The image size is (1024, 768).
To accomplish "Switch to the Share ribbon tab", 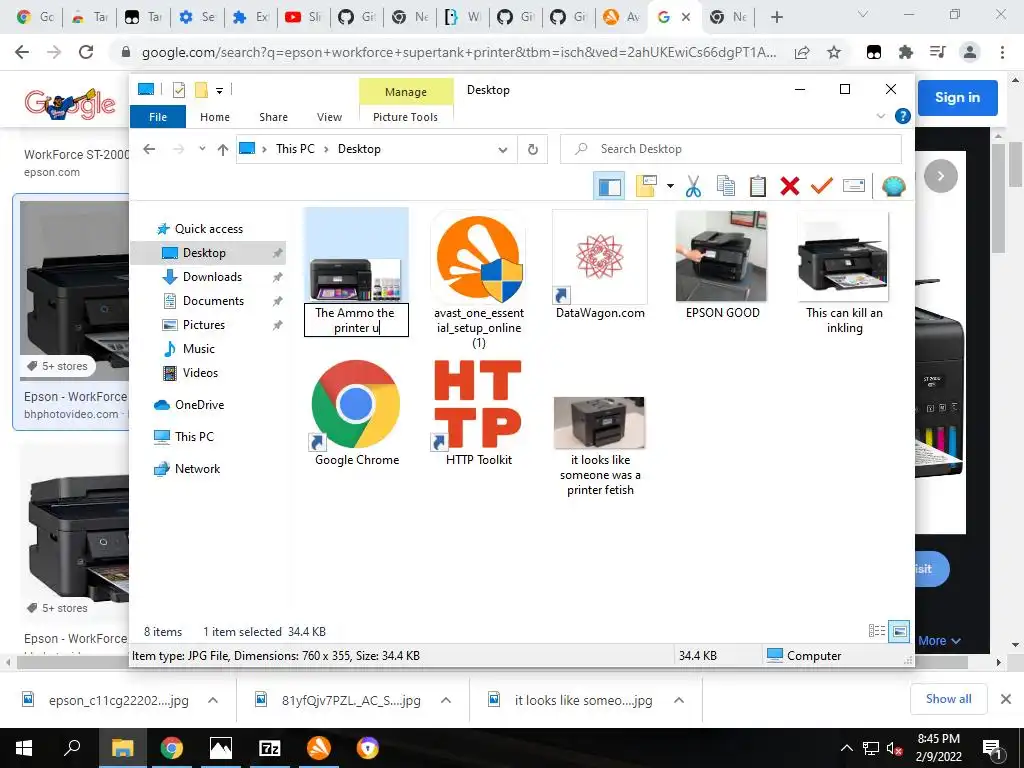I will (273, 117).
